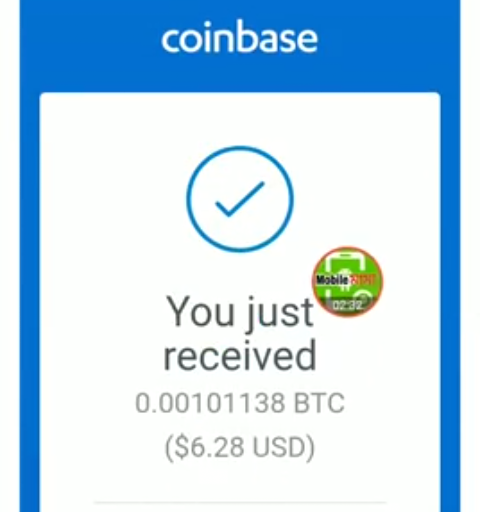Click the letter 'c' in coinbase logo
The image size is (480, 512).
pyautogui.click(x=171, y=41)
